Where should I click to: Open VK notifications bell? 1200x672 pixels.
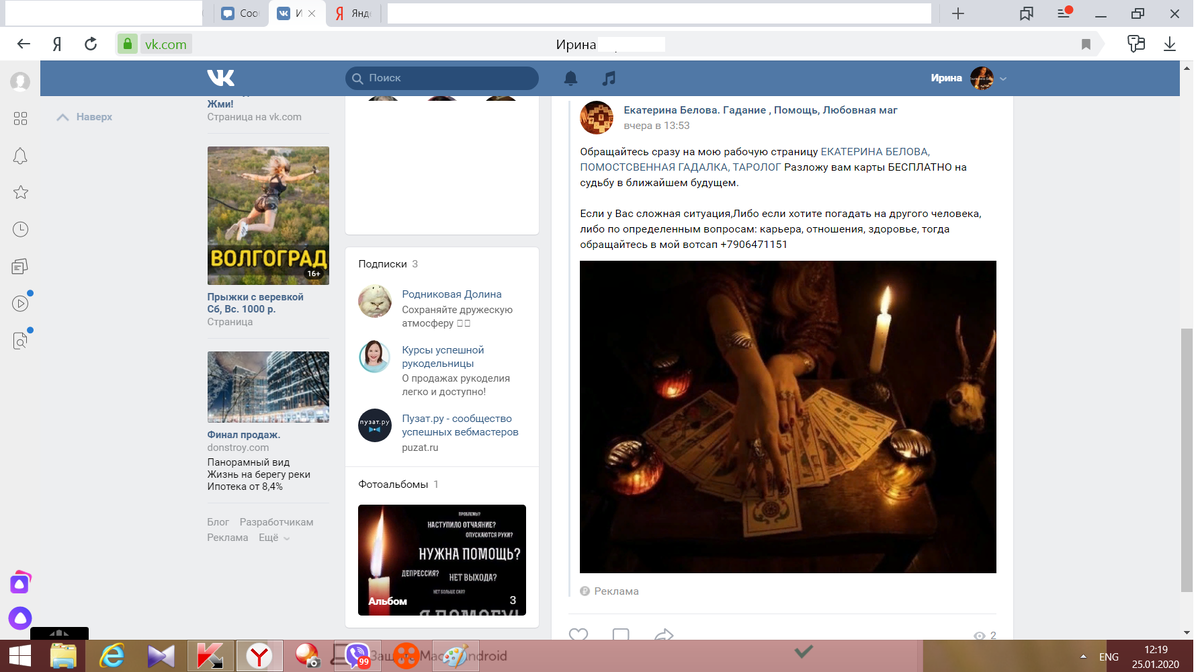[x=571, y=78]
